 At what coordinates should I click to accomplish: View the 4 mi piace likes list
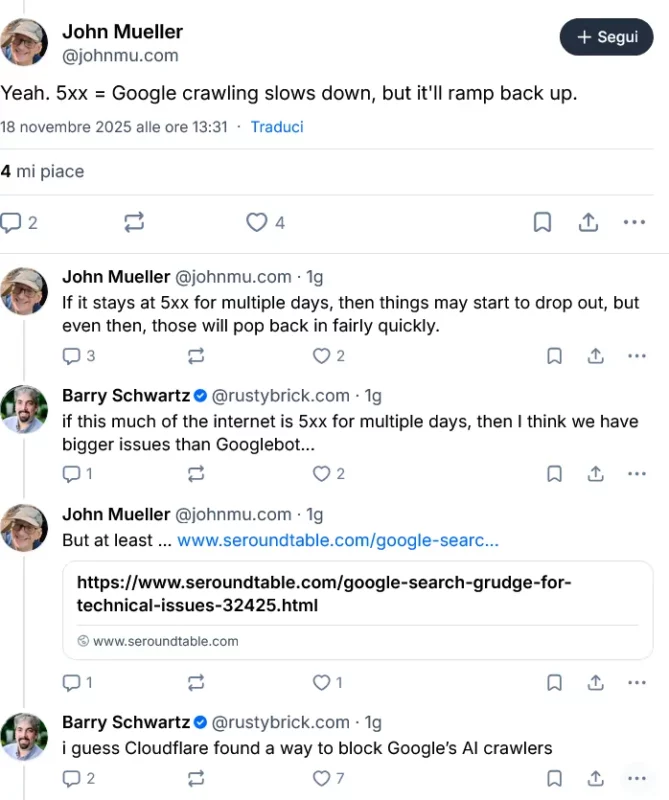pyautogui.click(x=42, y=172)
